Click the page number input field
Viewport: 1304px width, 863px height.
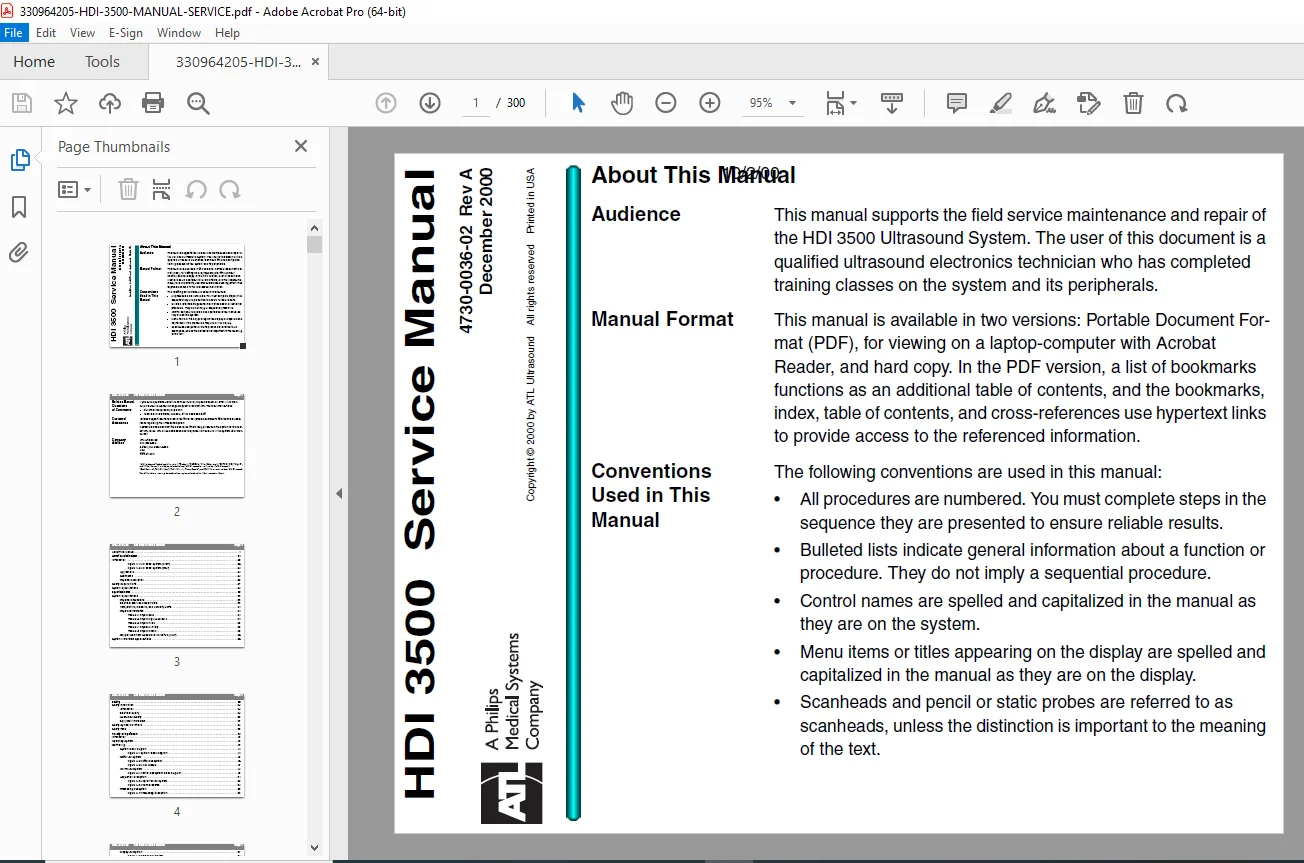(x=476, y=103)
